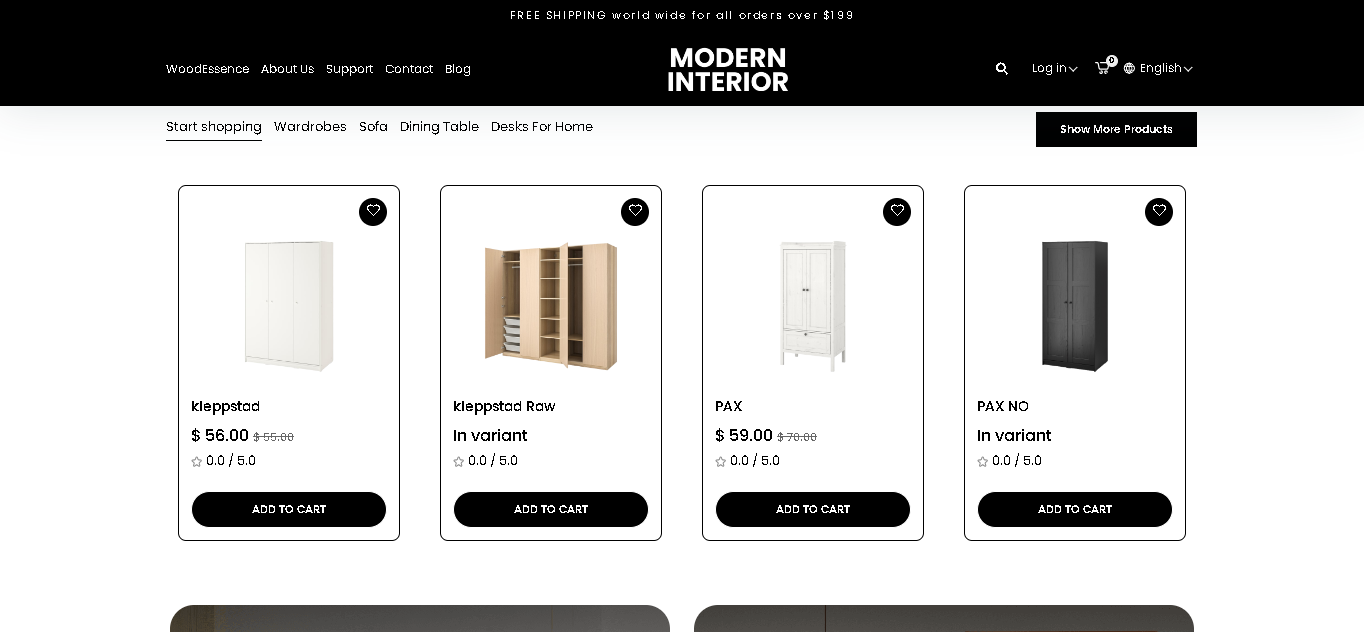
Task: Open the Dining Table tab
Action: click(x=439, y=127)
